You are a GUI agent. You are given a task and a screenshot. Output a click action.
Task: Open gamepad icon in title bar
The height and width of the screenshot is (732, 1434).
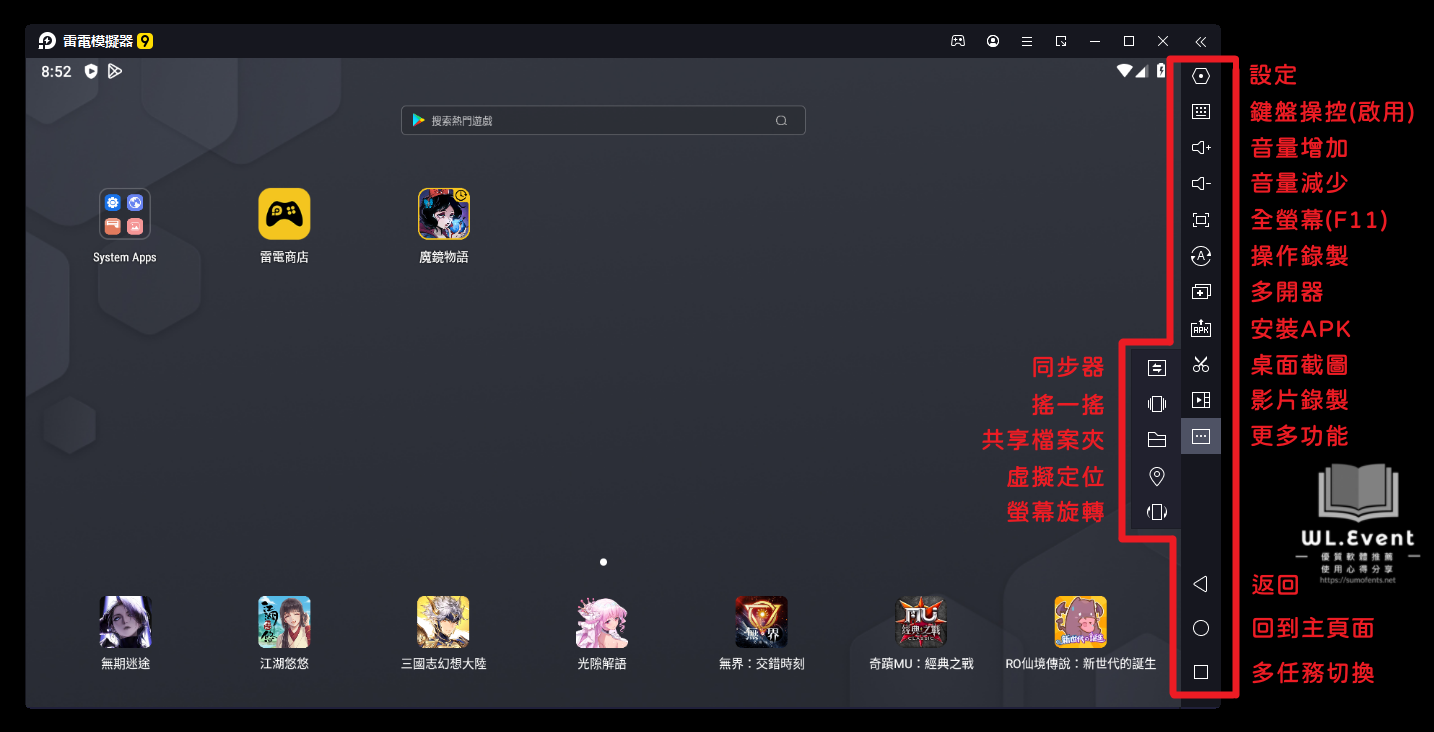tap(957, 41)
